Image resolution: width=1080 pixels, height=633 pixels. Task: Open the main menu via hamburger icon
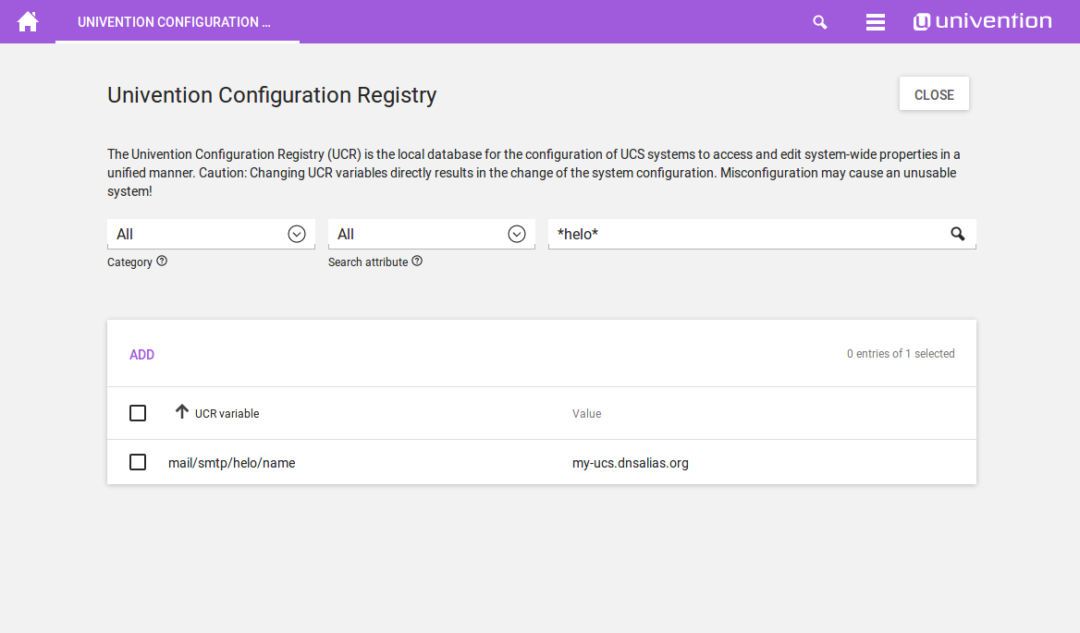pyautogui.click(x=875, y=21)
